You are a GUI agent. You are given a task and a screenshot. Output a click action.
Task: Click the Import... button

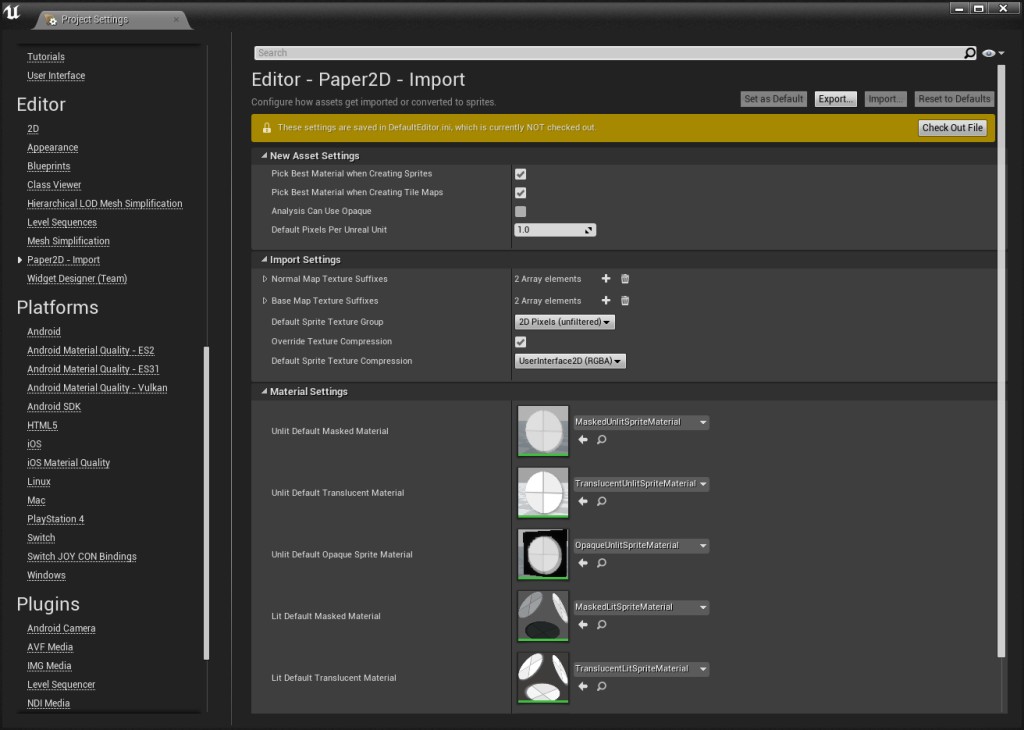coord(885,99)
